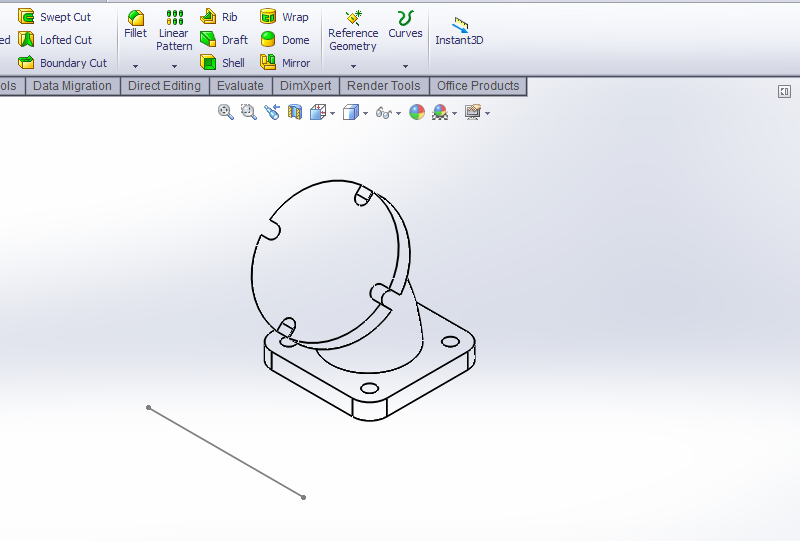Switch to Office Products tab
Image resolution: width=800 pixels, height=541 pixels.
pyautogui.click(x=478, y=86)
